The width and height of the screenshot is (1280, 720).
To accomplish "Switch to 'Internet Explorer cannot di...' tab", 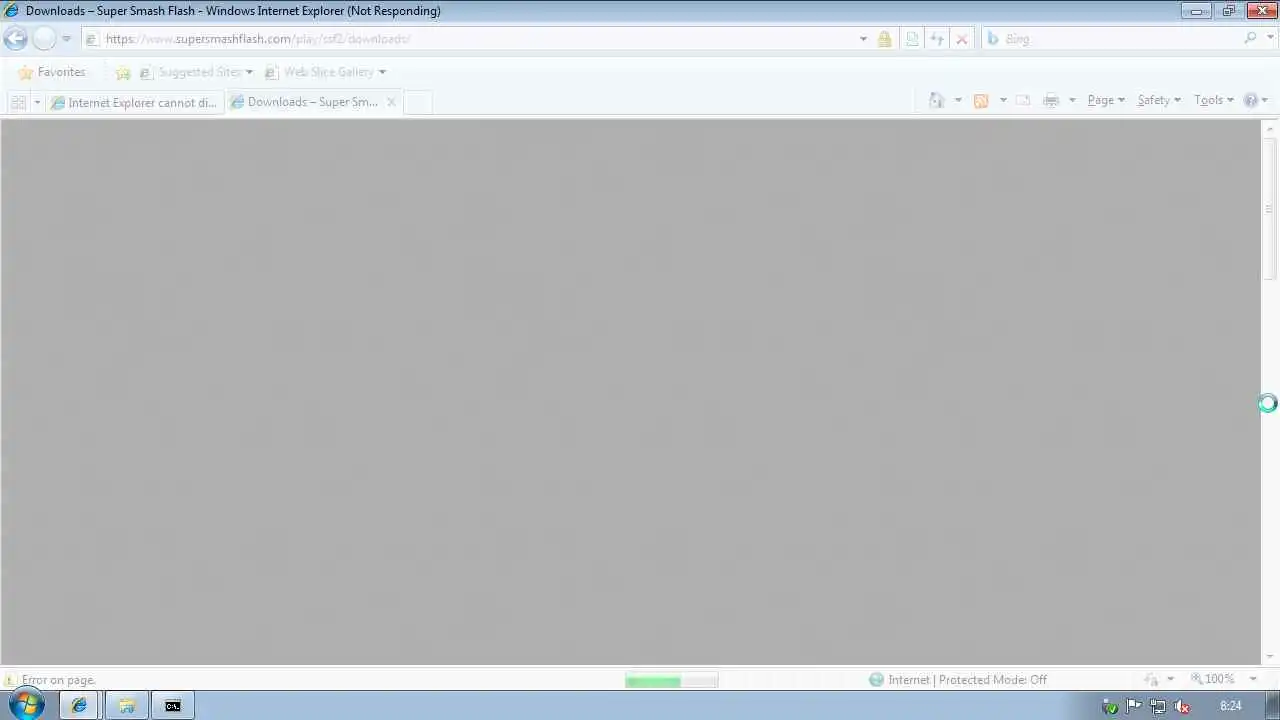I will tap(134, 102).
